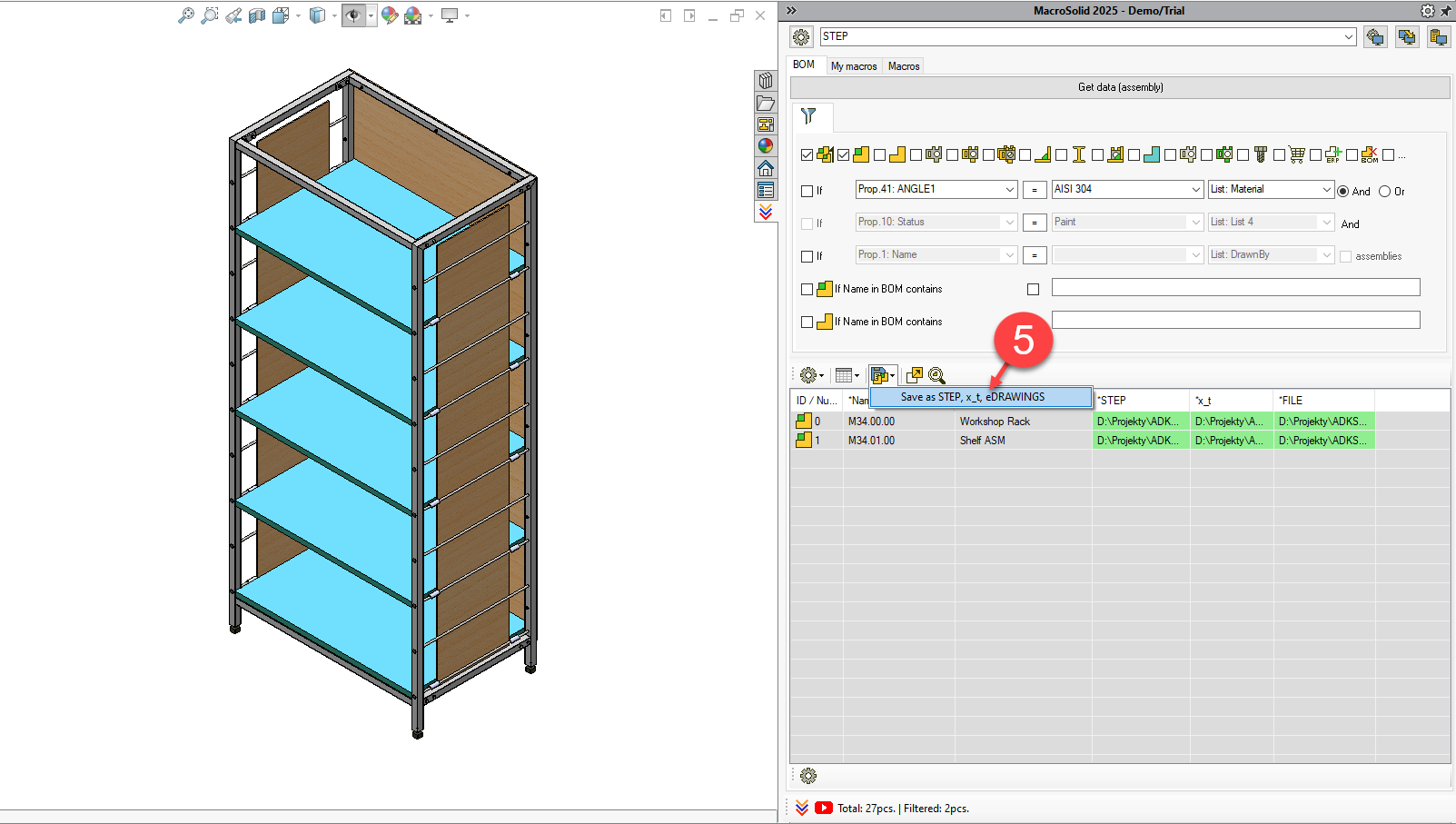
Task: Select the And radio button
Action: click(x=1342, y=191)
